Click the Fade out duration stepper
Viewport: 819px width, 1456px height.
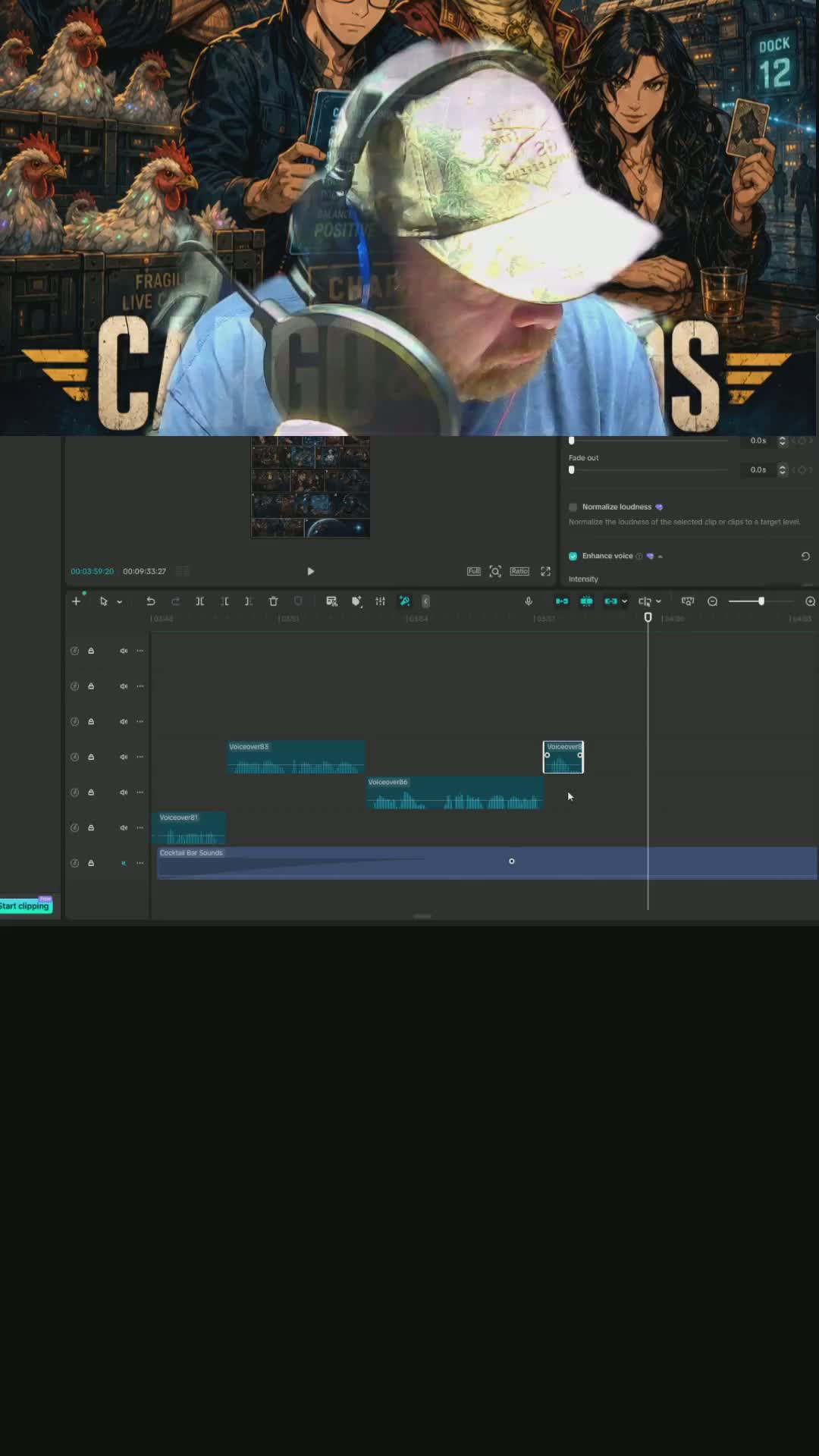782,470
